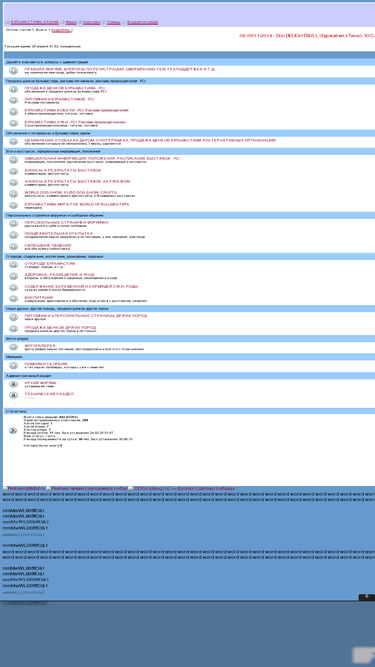Click the icon beside ФОТОГАЛЕРЕЯ forum
This screenshot has width=375, height=667.
pos(14,347)
